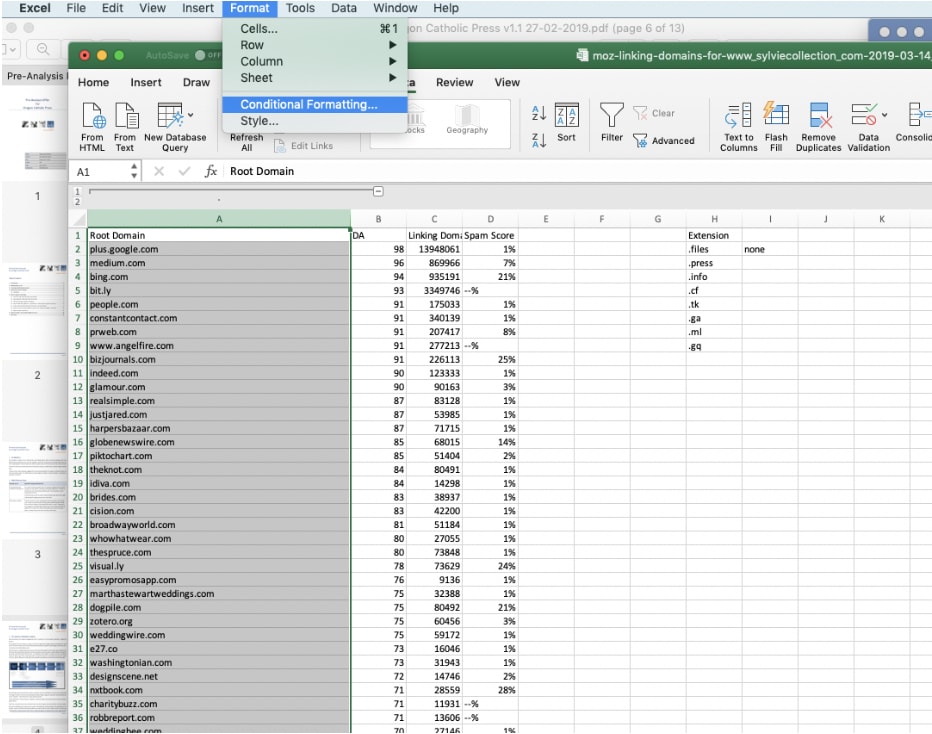Click cell with bizjournals.com
932x734 pixels.
(219, 360)
